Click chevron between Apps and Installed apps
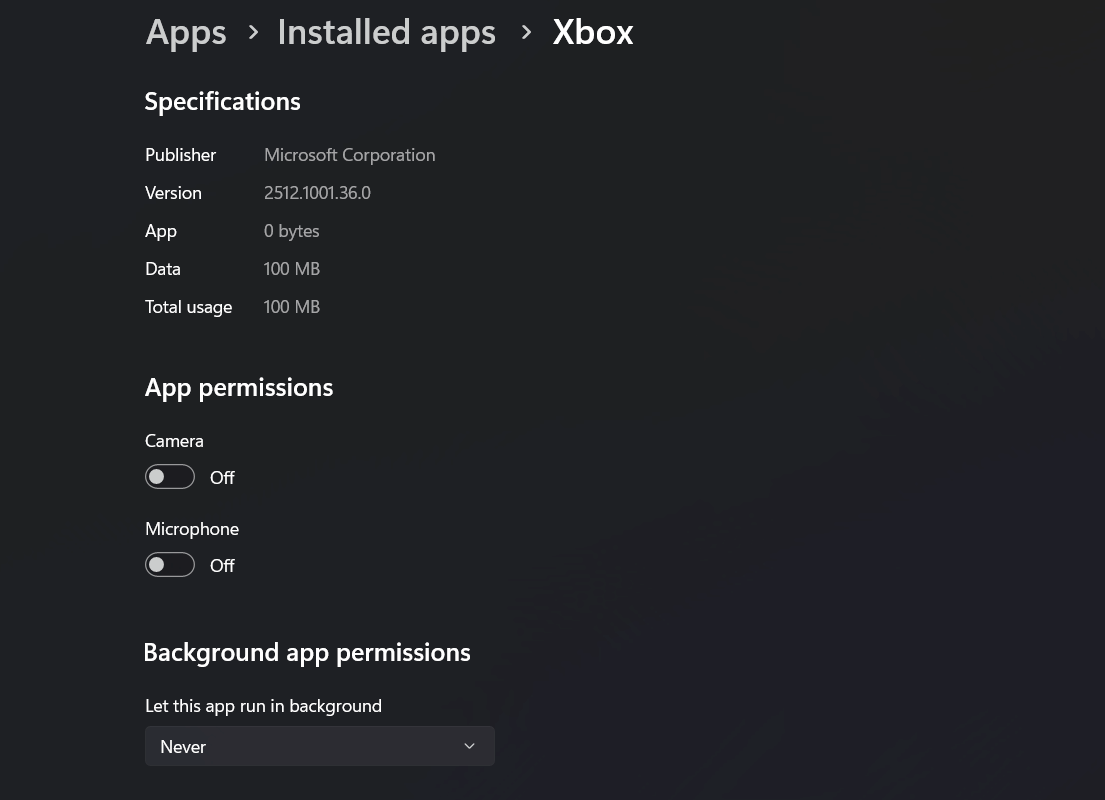This screenshot has width=1105, height=800. [x=253, y=33]
